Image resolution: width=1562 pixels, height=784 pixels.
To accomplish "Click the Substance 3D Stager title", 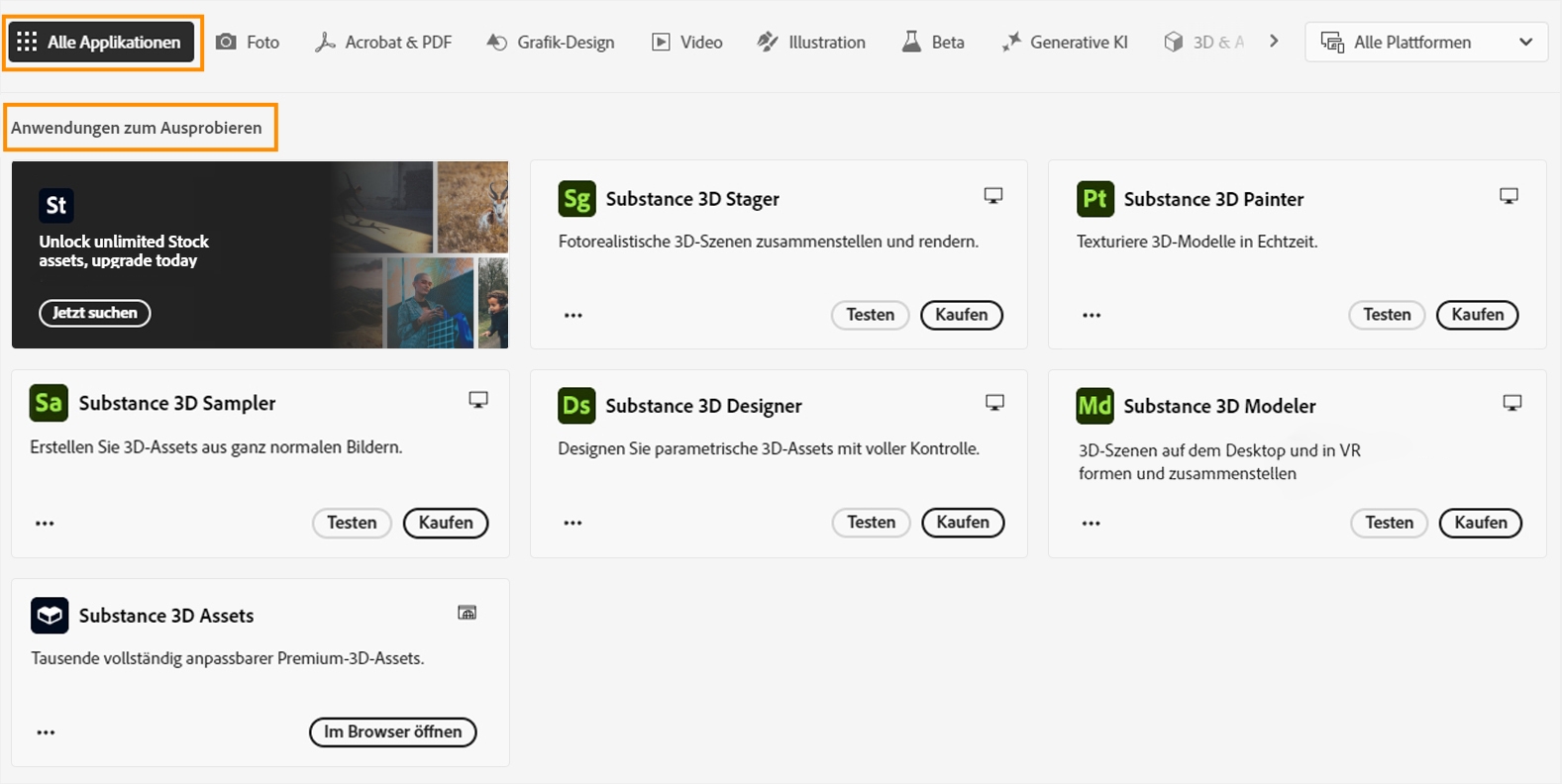I will tap(692, 199).
